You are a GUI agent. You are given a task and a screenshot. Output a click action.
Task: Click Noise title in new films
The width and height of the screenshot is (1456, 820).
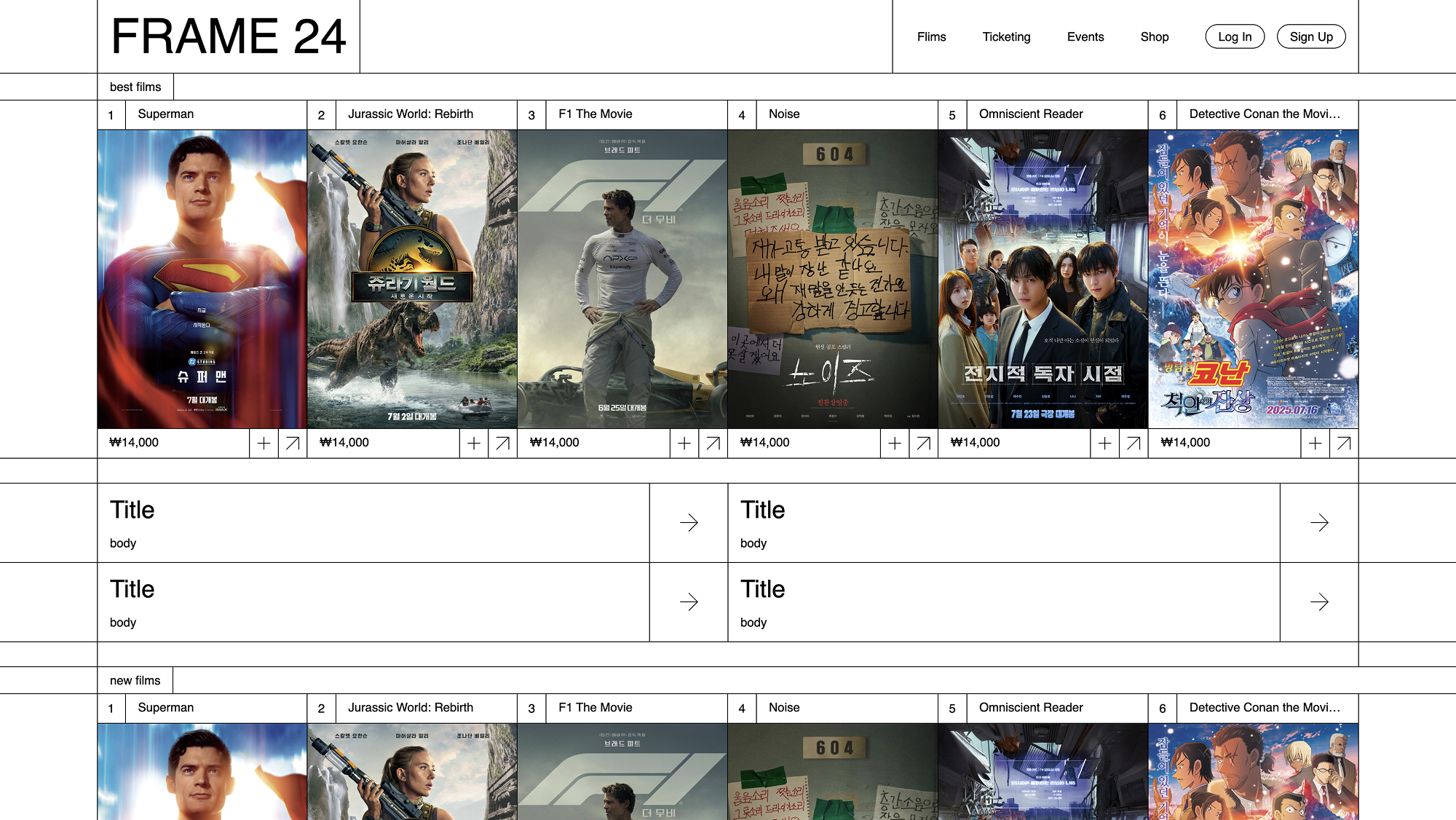pyautogui.click(x=784, y=708)
